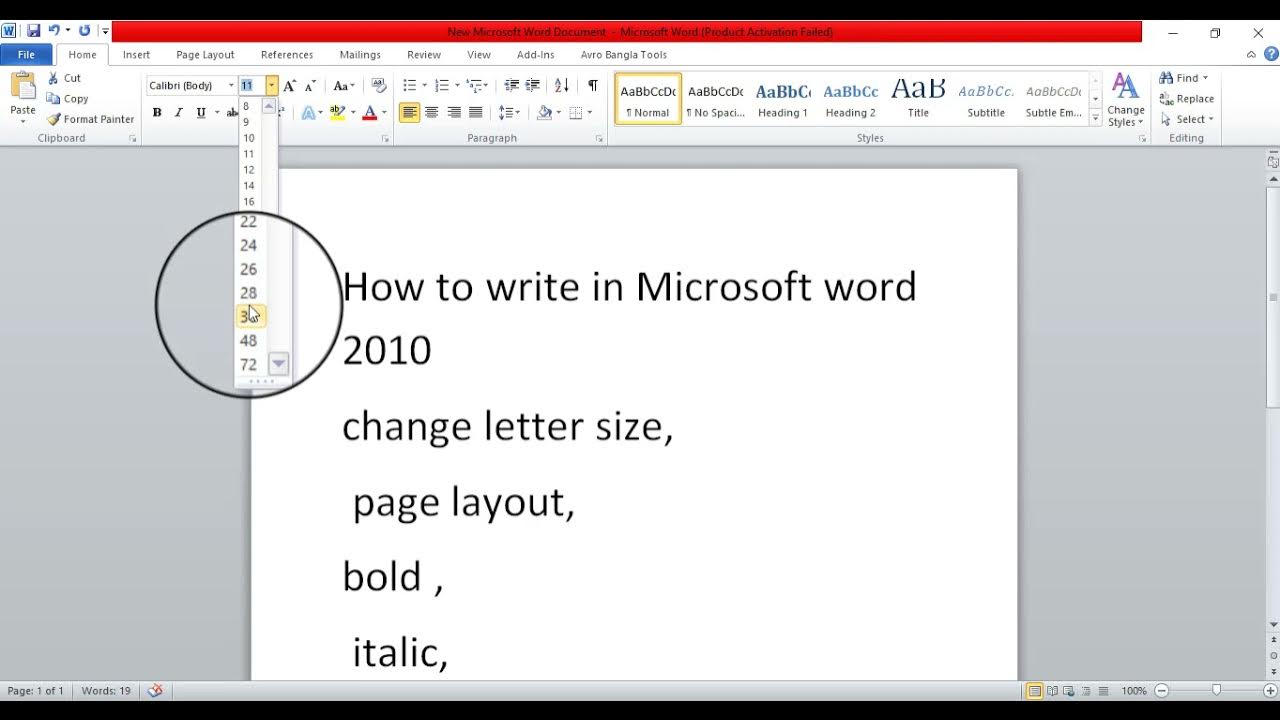
Task: Apply the Heading 1 style
Action: [x=782, y=98]
